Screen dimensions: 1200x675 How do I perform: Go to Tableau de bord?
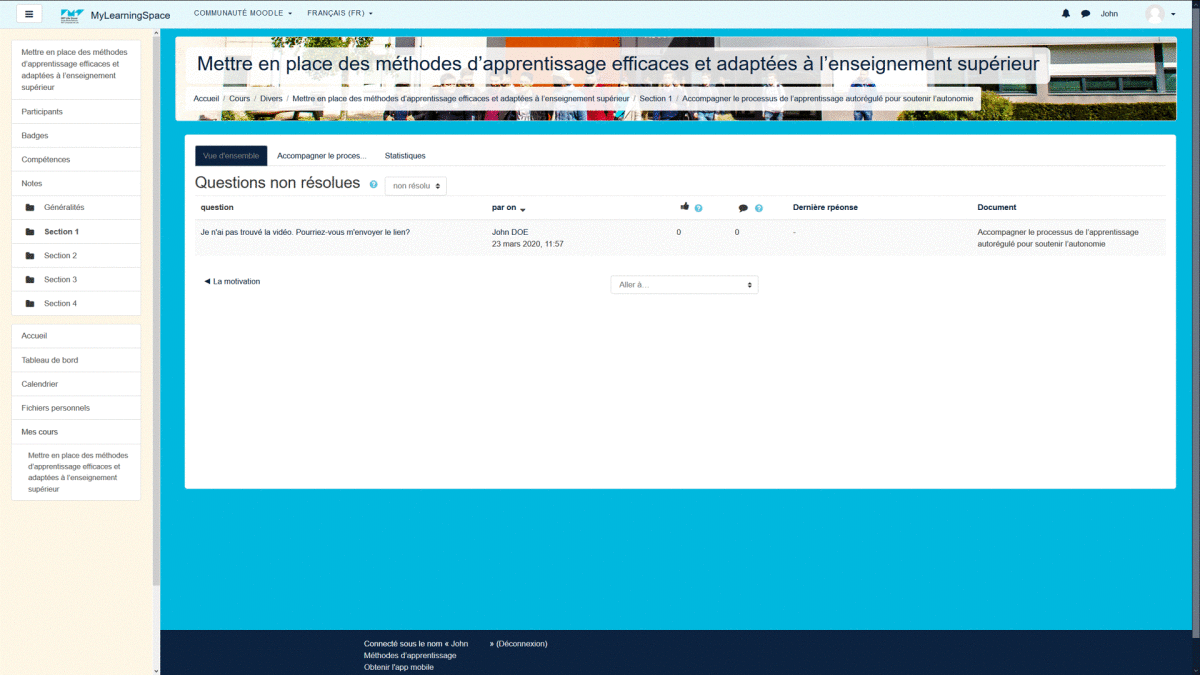(76, 360)
